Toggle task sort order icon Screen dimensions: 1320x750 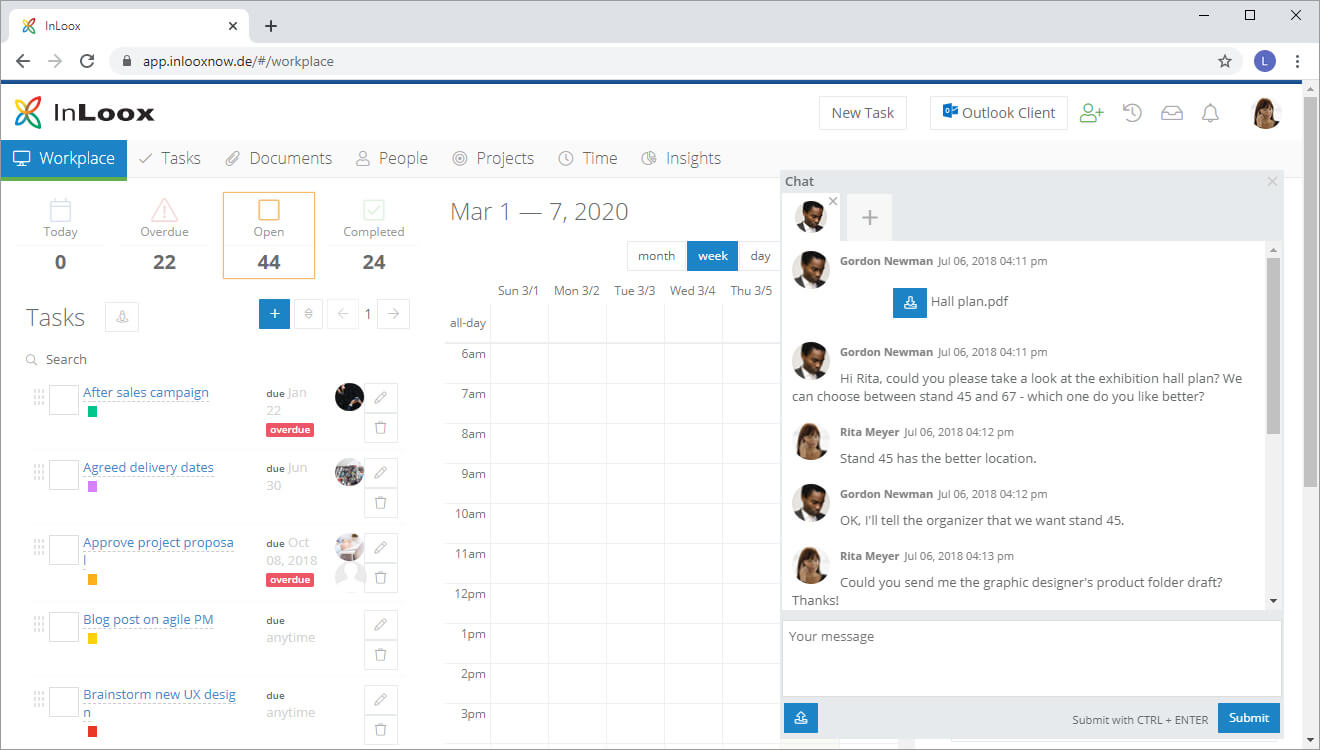pyautogui.click(x=308, y=313)
